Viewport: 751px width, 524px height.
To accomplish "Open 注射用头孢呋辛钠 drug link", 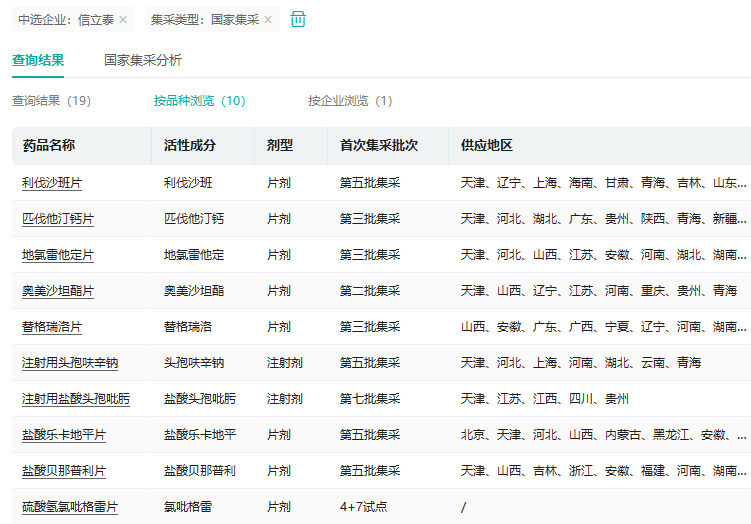I will (70, 363).
